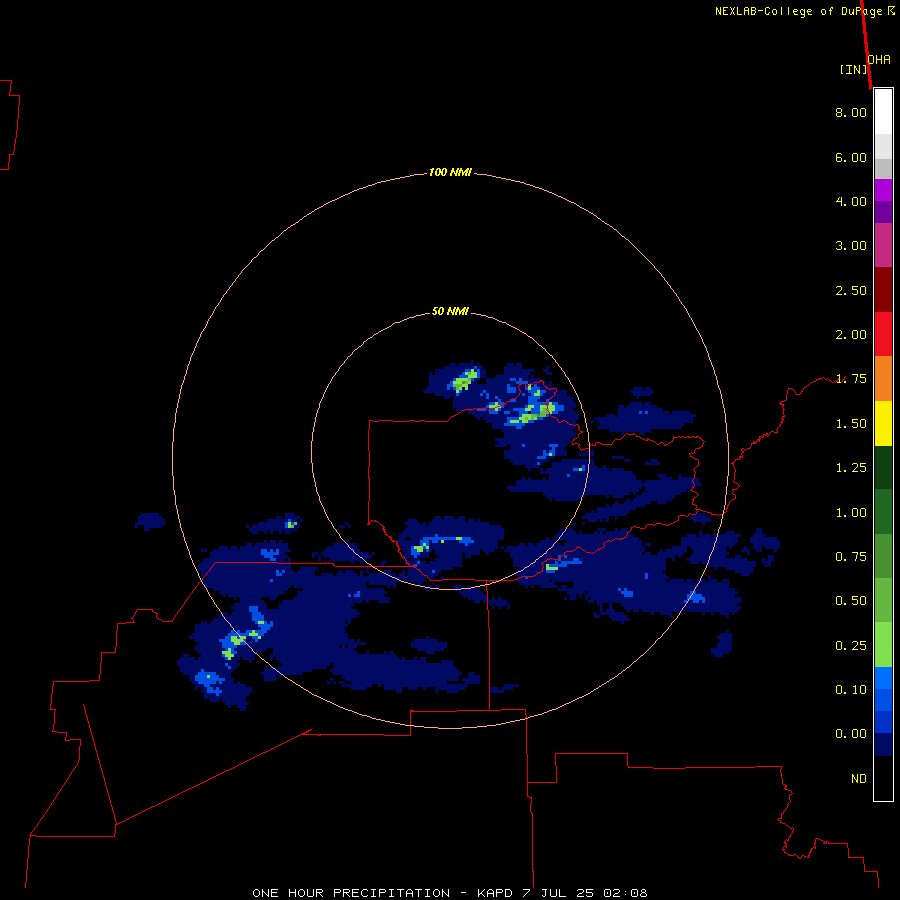The height and width of the screenshot is (900, 900).
Task: Click the 2.50 legend value
Action: coord(851,290)
